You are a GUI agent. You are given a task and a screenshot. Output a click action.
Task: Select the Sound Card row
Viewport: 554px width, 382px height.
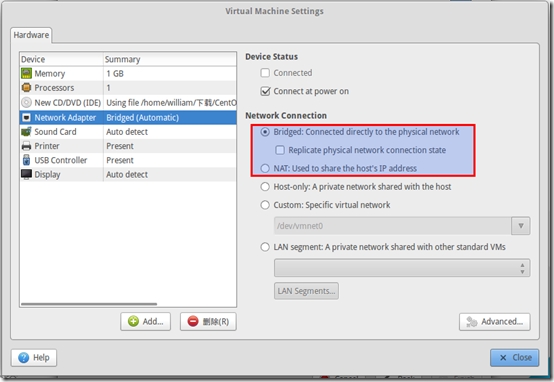coord(128,132)
